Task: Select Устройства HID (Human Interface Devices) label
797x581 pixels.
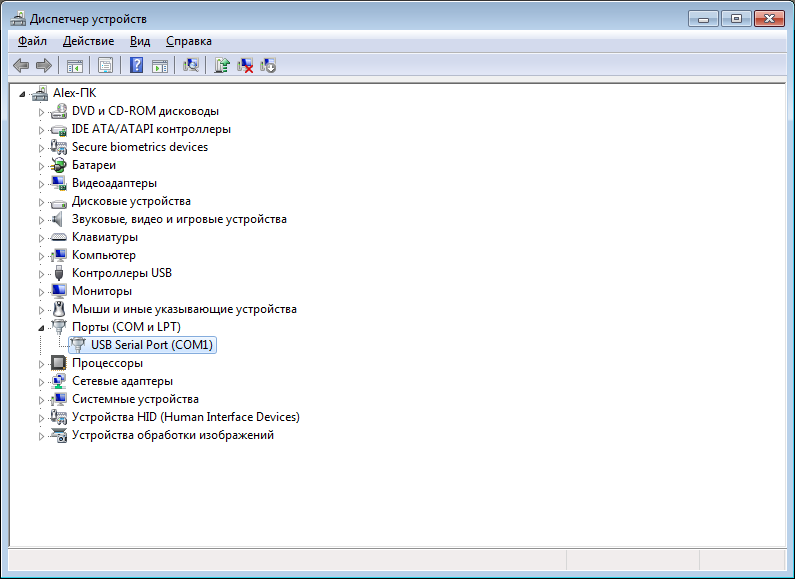Action: point(186,417)
